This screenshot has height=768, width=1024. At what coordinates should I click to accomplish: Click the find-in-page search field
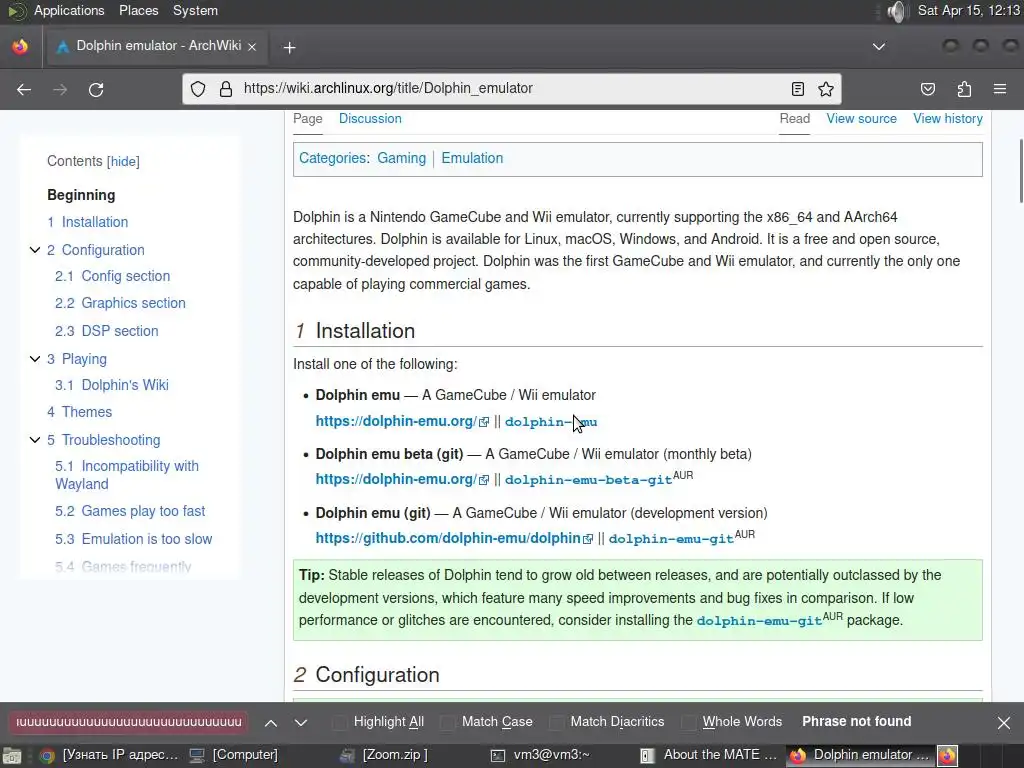(128, 722)
